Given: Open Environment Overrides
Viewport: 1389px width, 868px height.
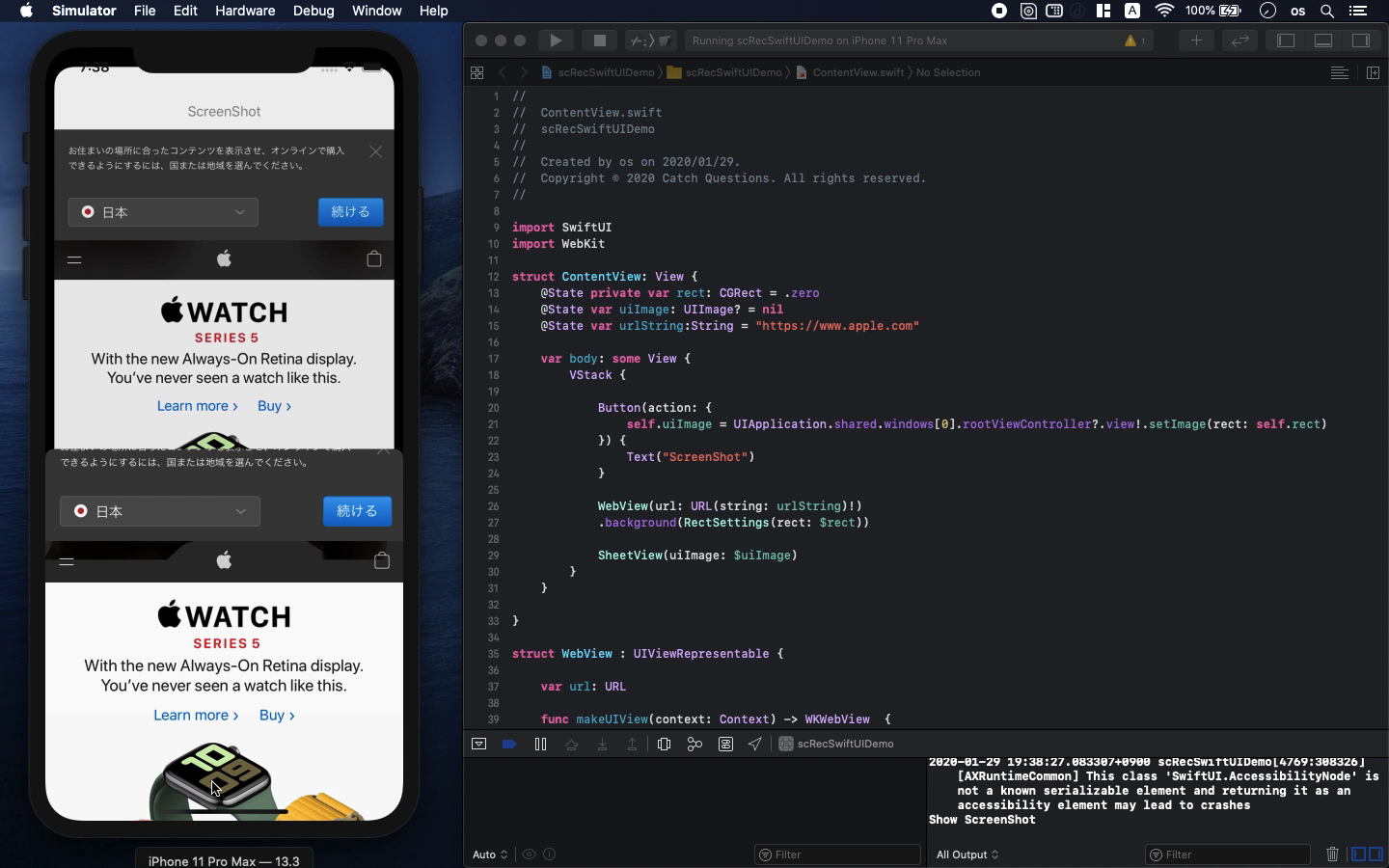Looking at the screenshot, I should click(725, 744).
